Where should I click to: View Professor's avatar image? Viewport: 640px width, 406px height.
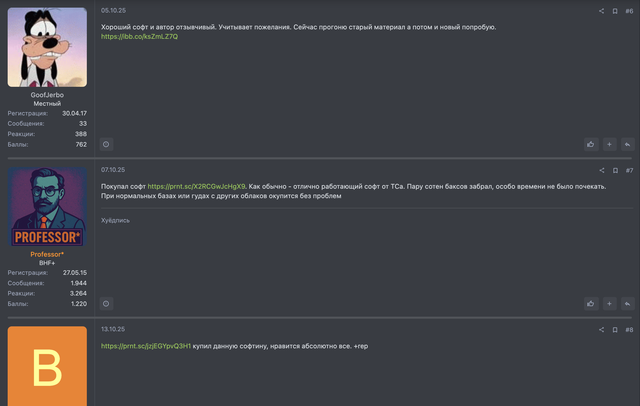point(47,207)
